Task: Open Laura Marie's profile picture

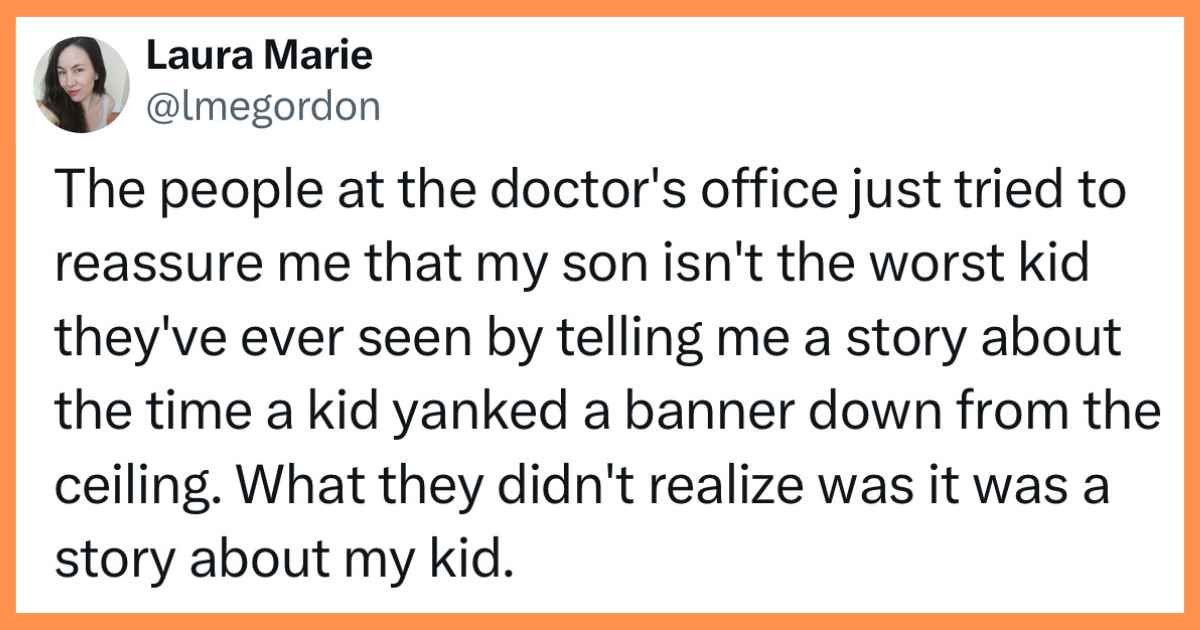Action: click(81, 85)
